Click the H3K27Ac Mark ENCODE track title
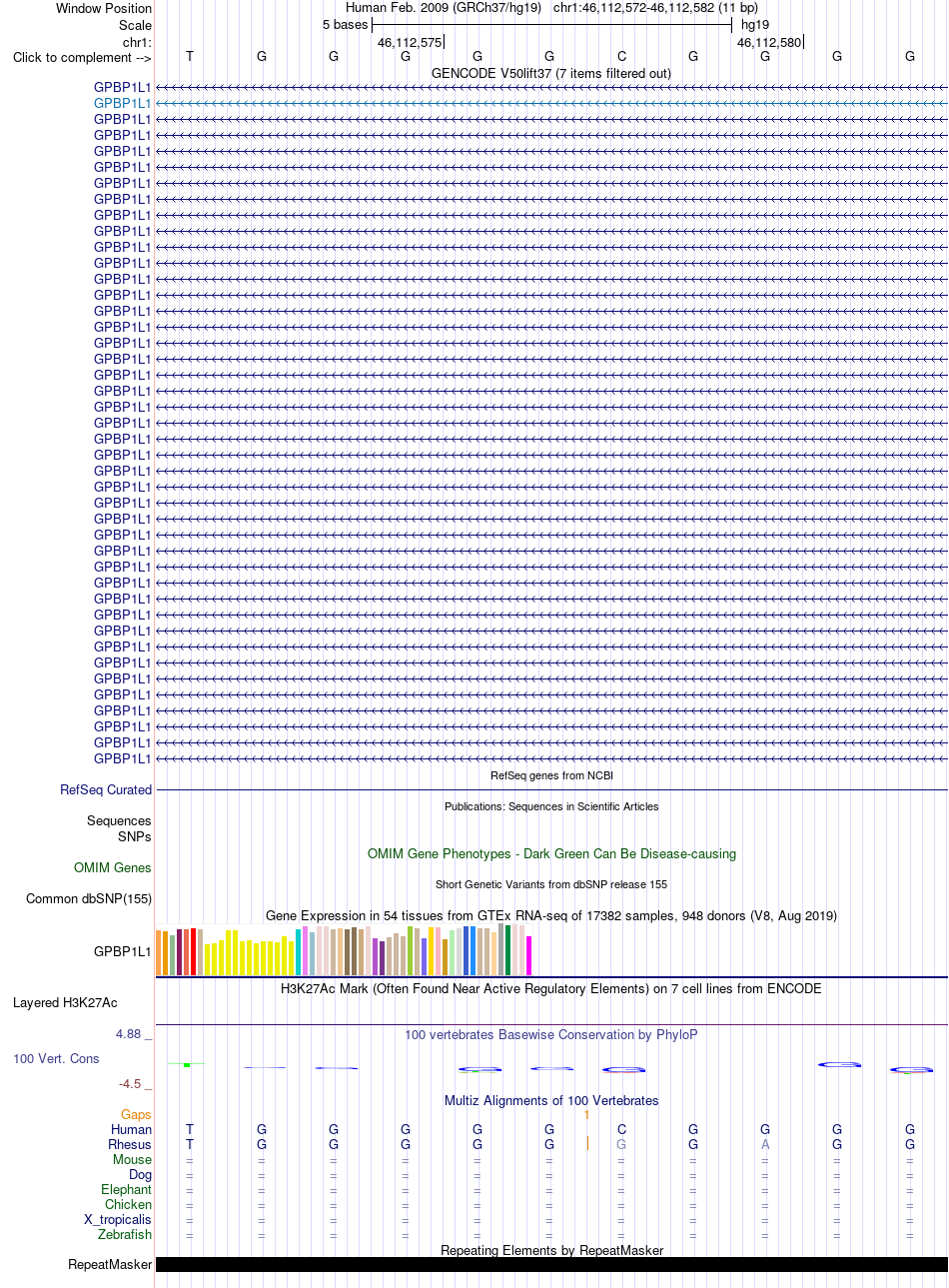This screenshot has height=1288, width=949. 551,988
